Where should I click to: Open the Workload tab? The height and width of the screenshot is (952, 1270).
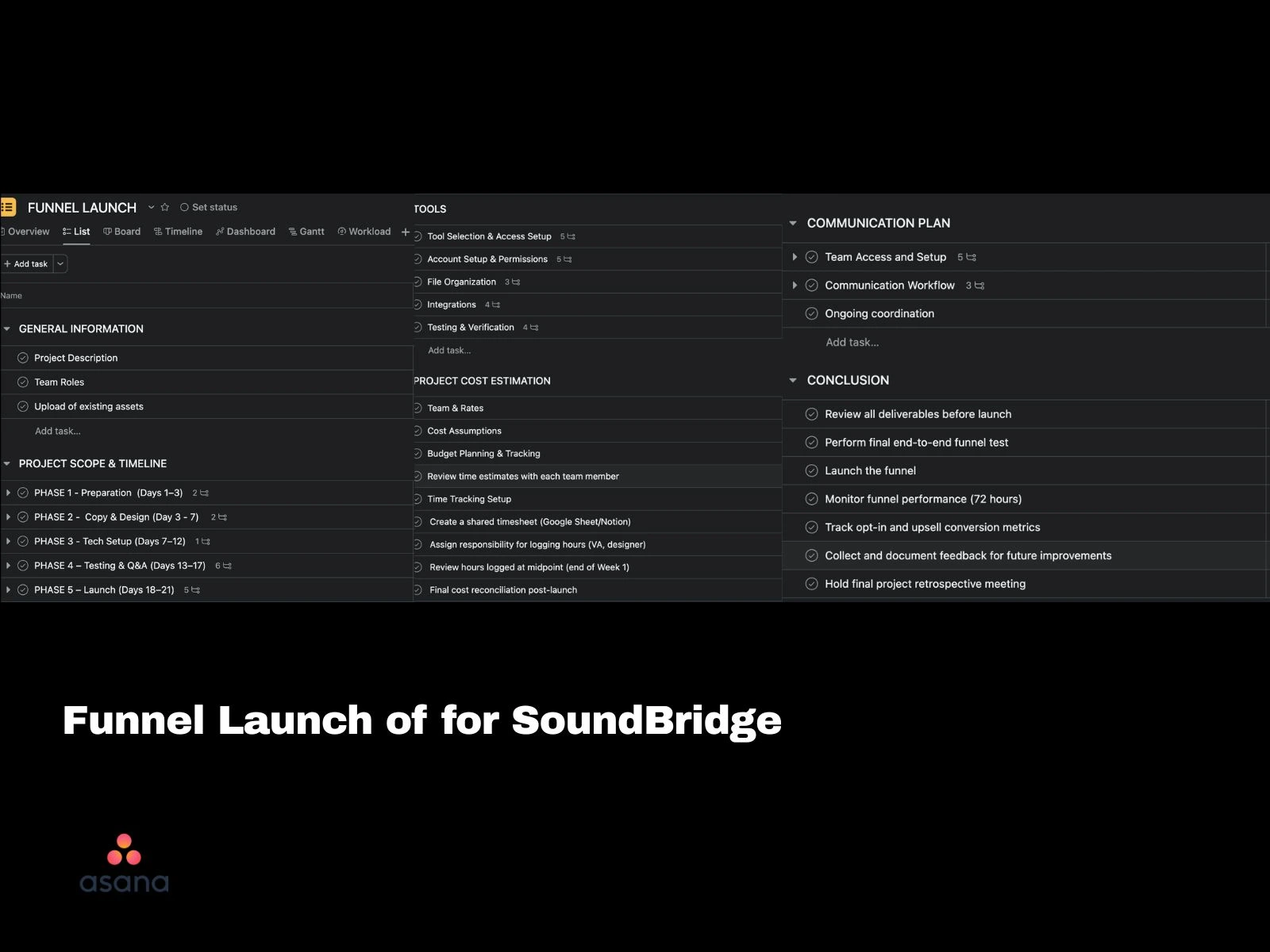pyautogui.click(x=364, y=232)
